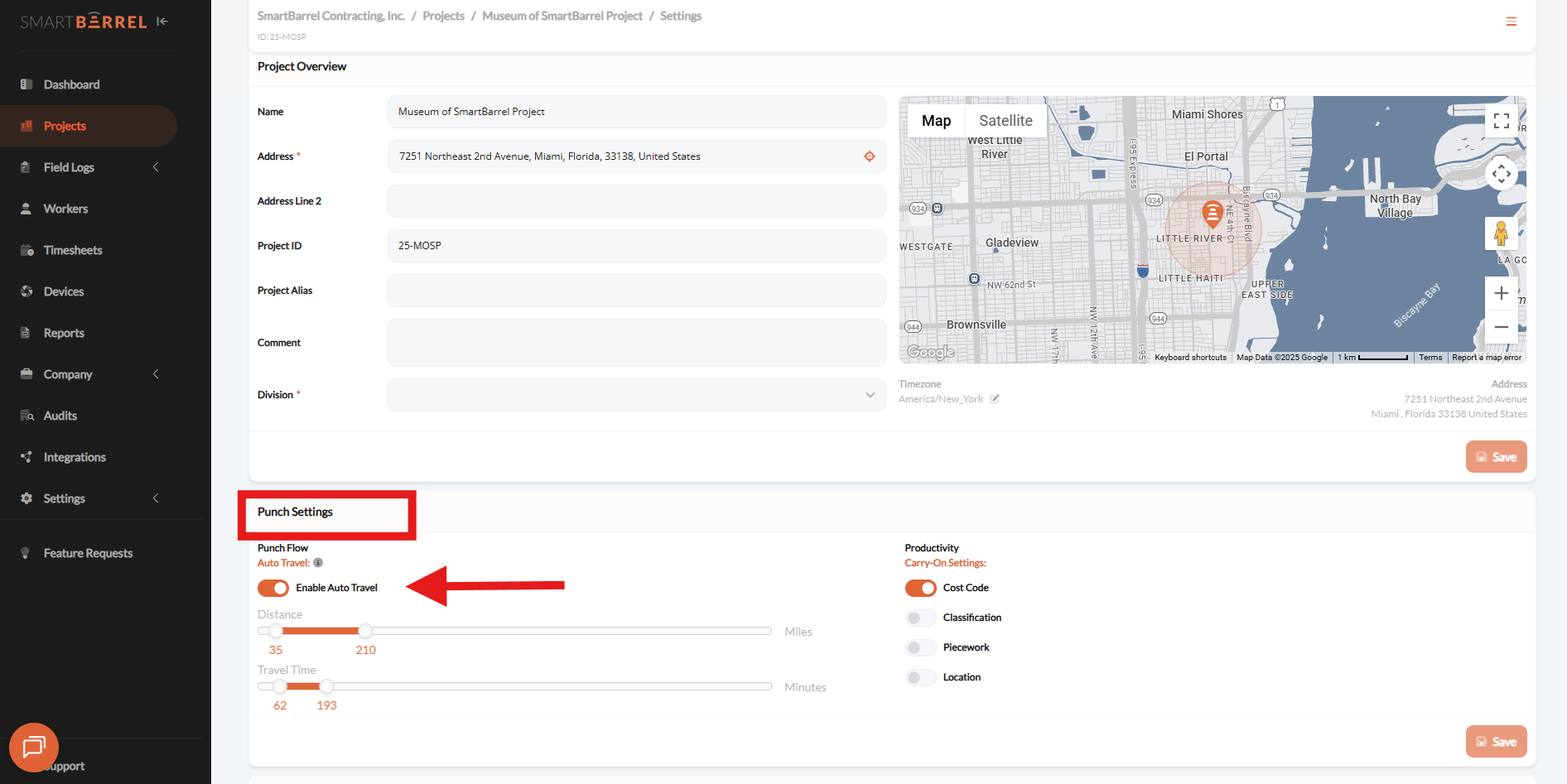This screenshot has width=1567, height=784.
Task: Toggle map fullscreen view icon
Action: pos(1502,121)
